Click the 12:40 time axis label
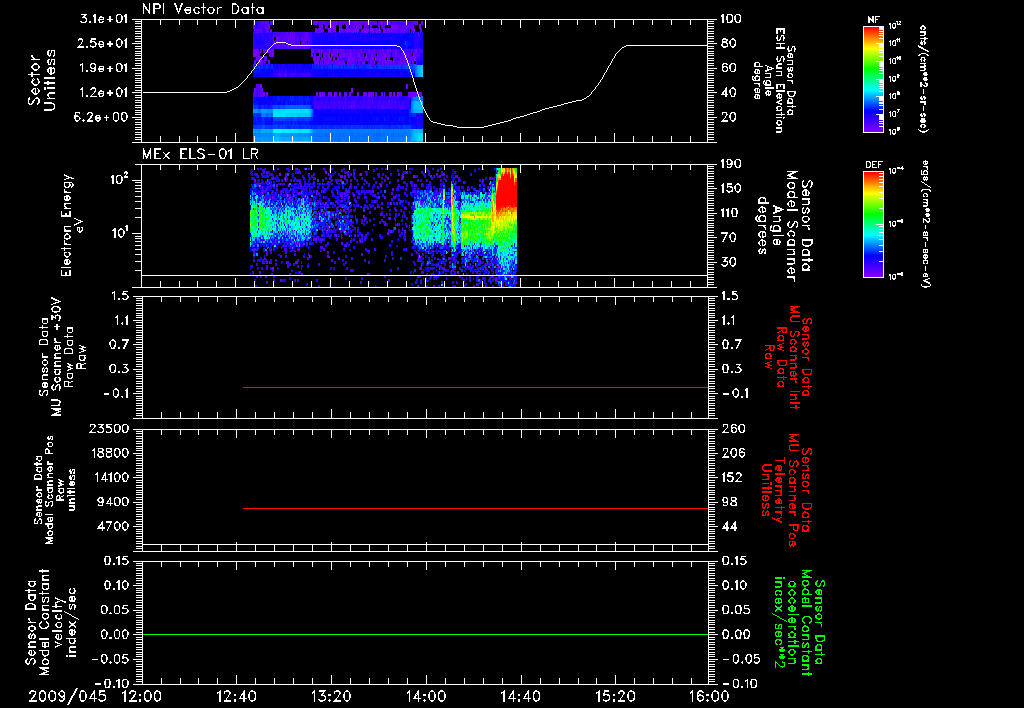The image size is (1024, 708). (236, 696)
